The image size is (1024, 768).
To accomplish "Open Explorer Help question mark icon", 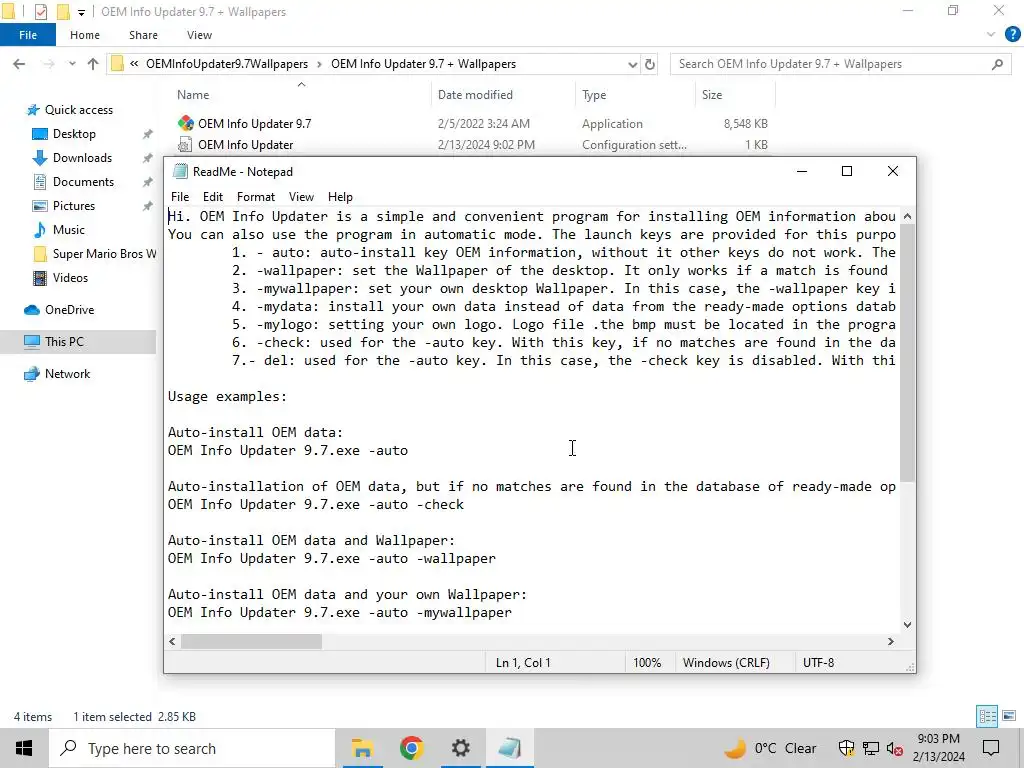I will (1012, 35).
